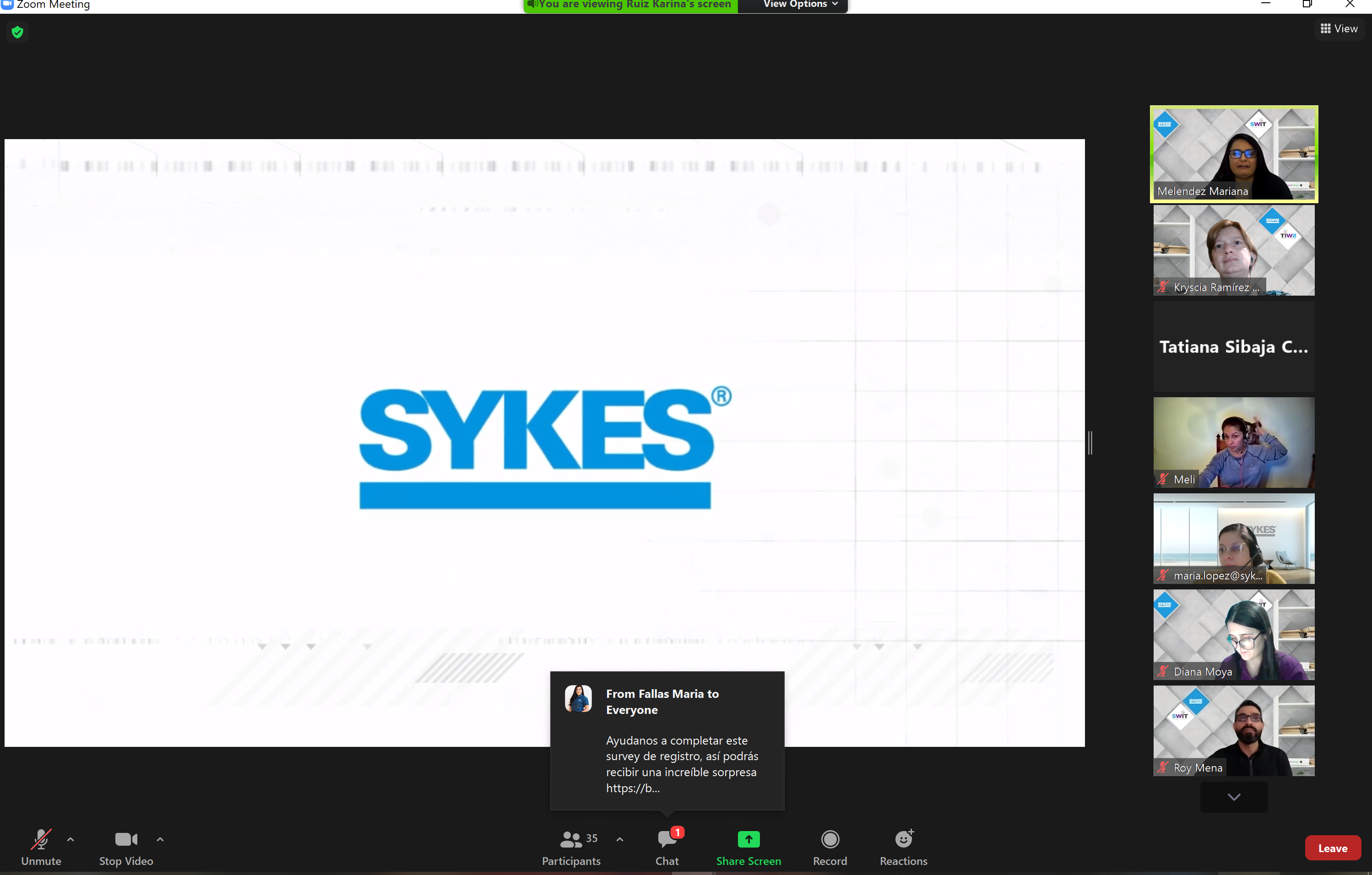Unmute the microphone
This screenshot has width=1372, height=875.
pyautogui.click(x=41, y=848)
